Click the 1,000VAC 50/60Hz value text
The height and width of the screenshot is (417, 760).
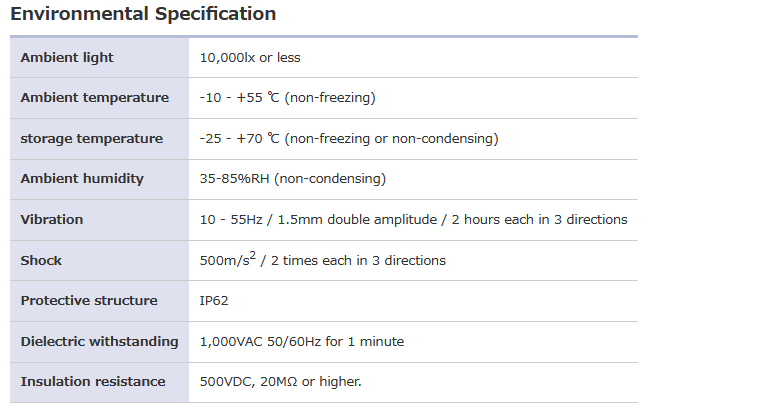(302, 341)
